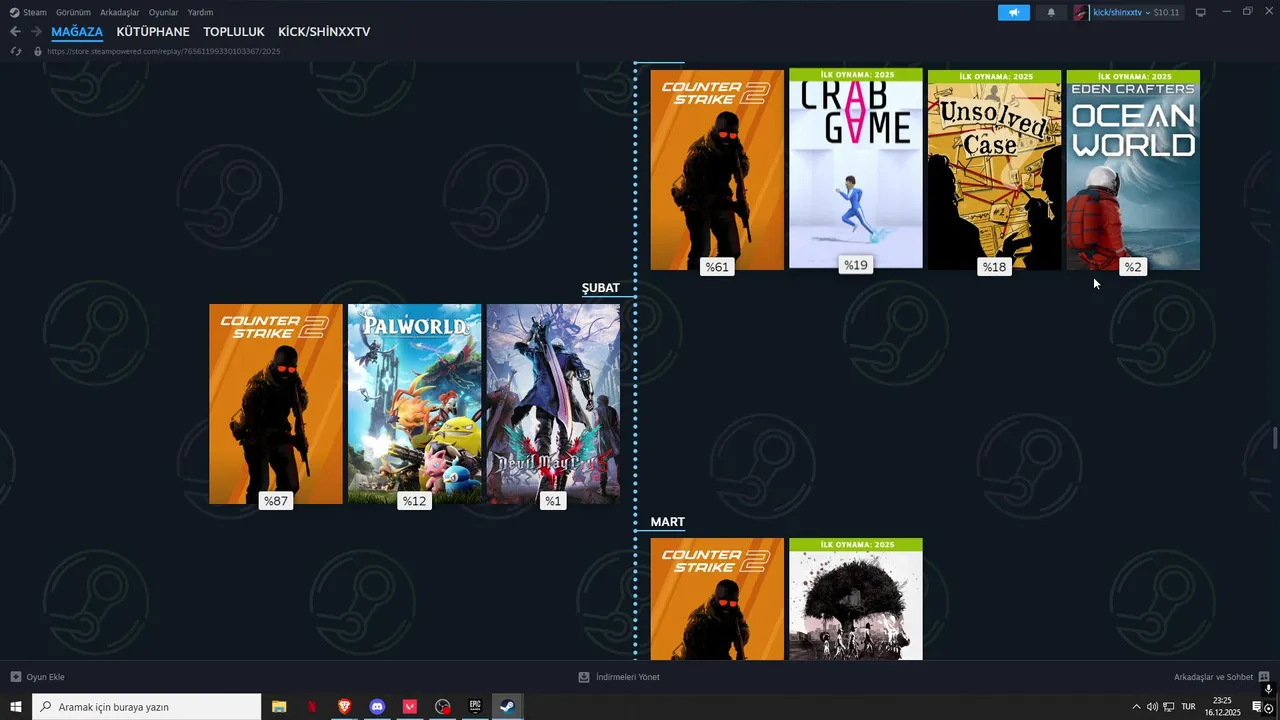The width and height of the screenshot is (1280, 720).
Task: Open the Devil May Cry 5 cover
Action: point(553,404)
